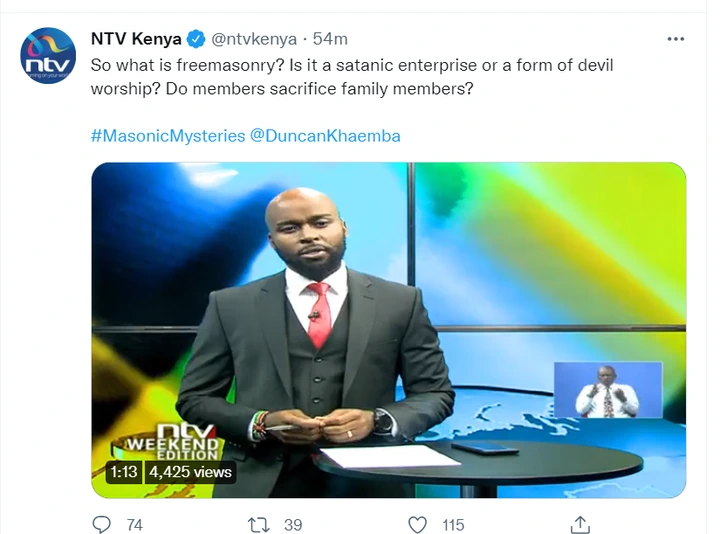Click the 39 retweets count

293,525
